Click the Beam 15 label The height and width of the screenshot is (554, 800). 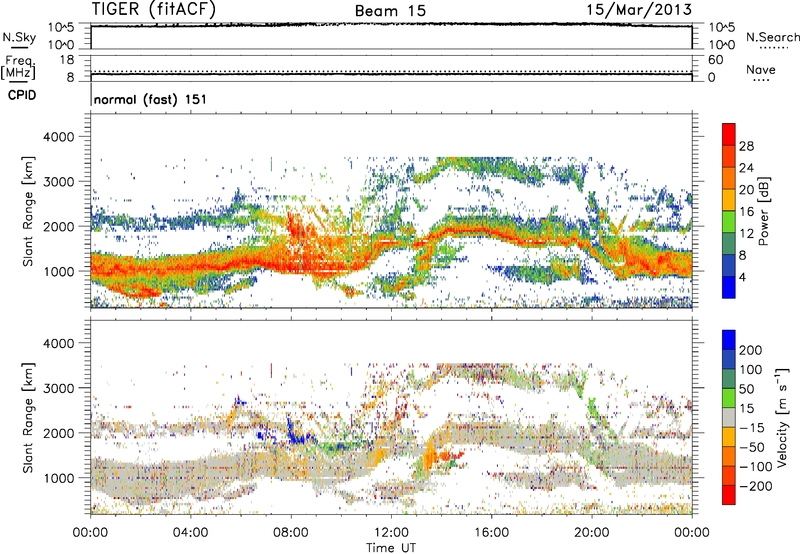[x=390, y=11]
